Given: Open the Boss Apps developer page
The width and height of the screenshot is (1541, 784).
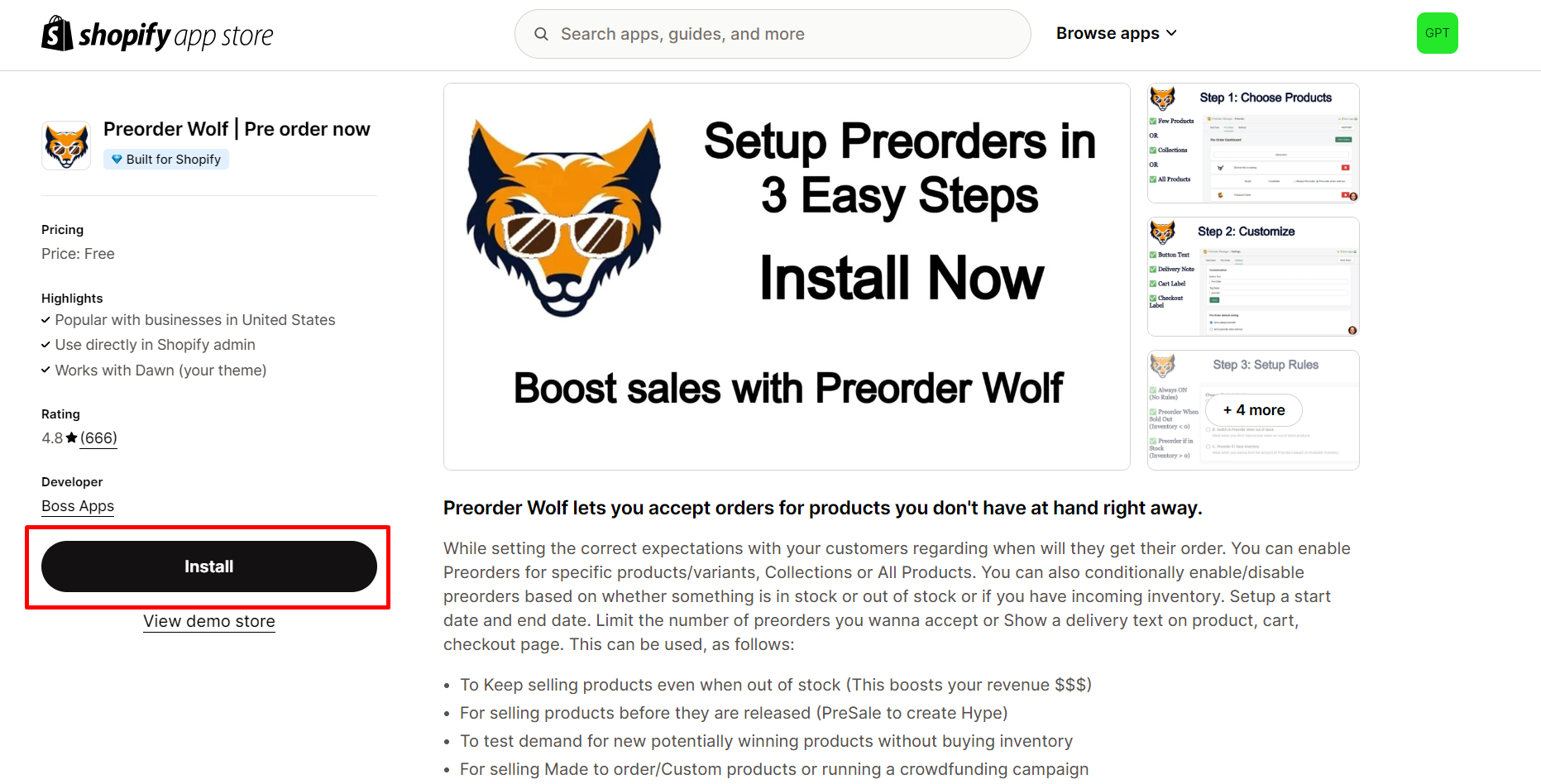Looking at the screenshot, I should point(78,506).
